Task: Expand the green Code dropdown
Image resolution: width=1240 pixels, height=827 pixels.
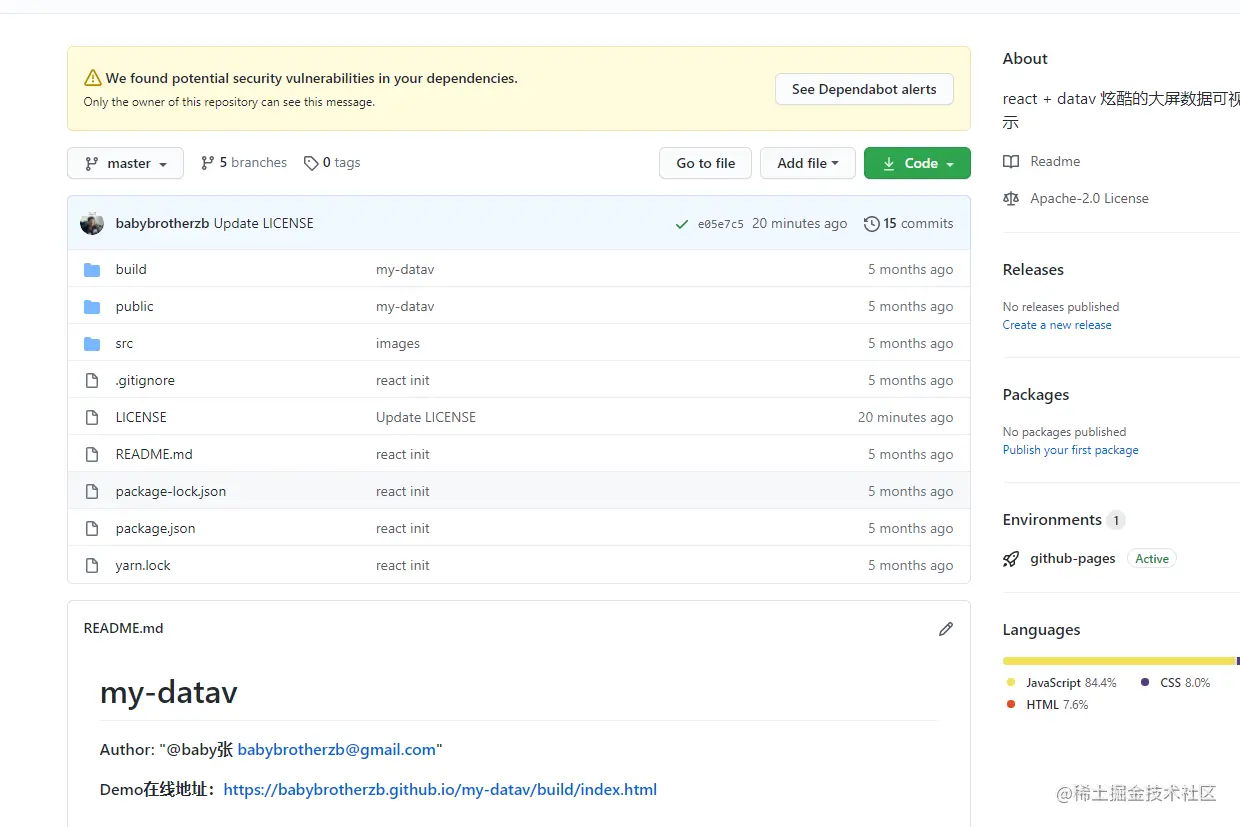Action: (917, 163)
